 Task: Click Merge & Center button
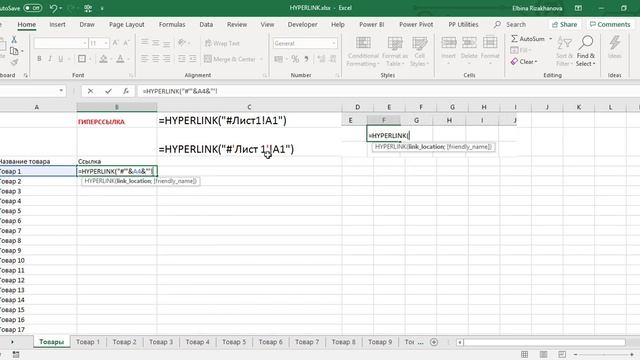tap(230, 59)
